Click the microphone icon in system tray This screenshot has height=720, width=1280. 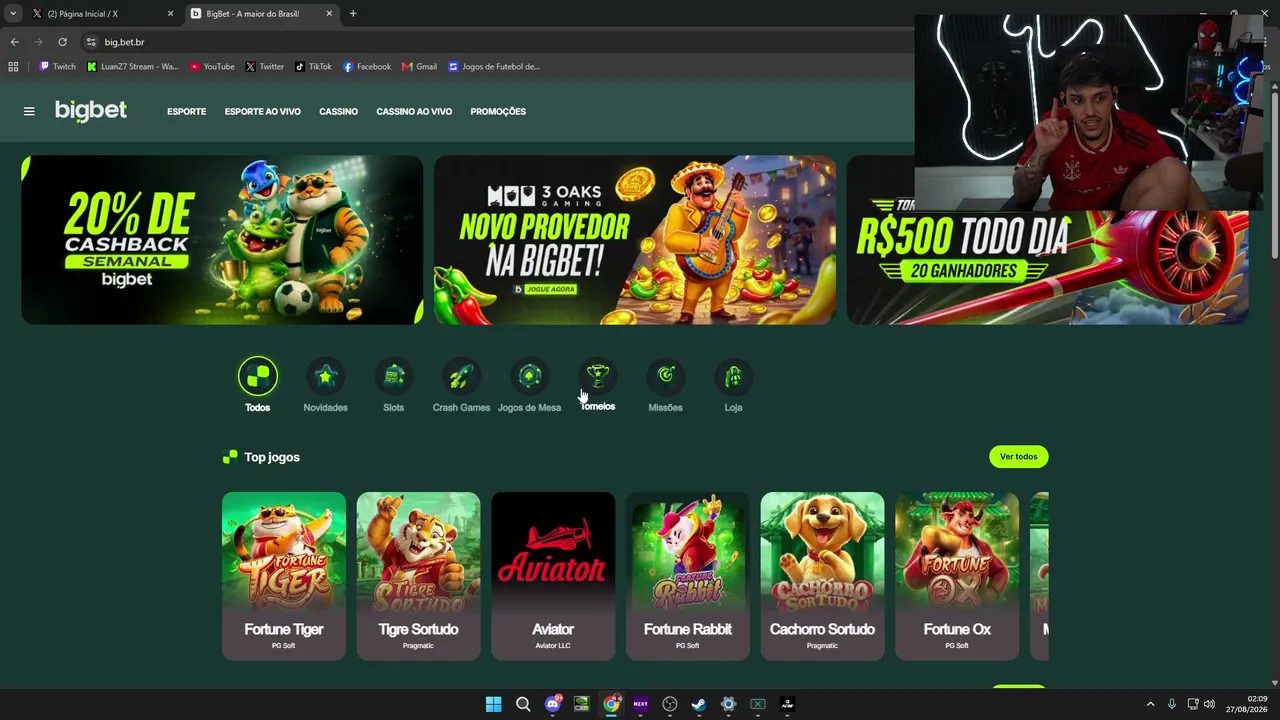click(1171, 704)
